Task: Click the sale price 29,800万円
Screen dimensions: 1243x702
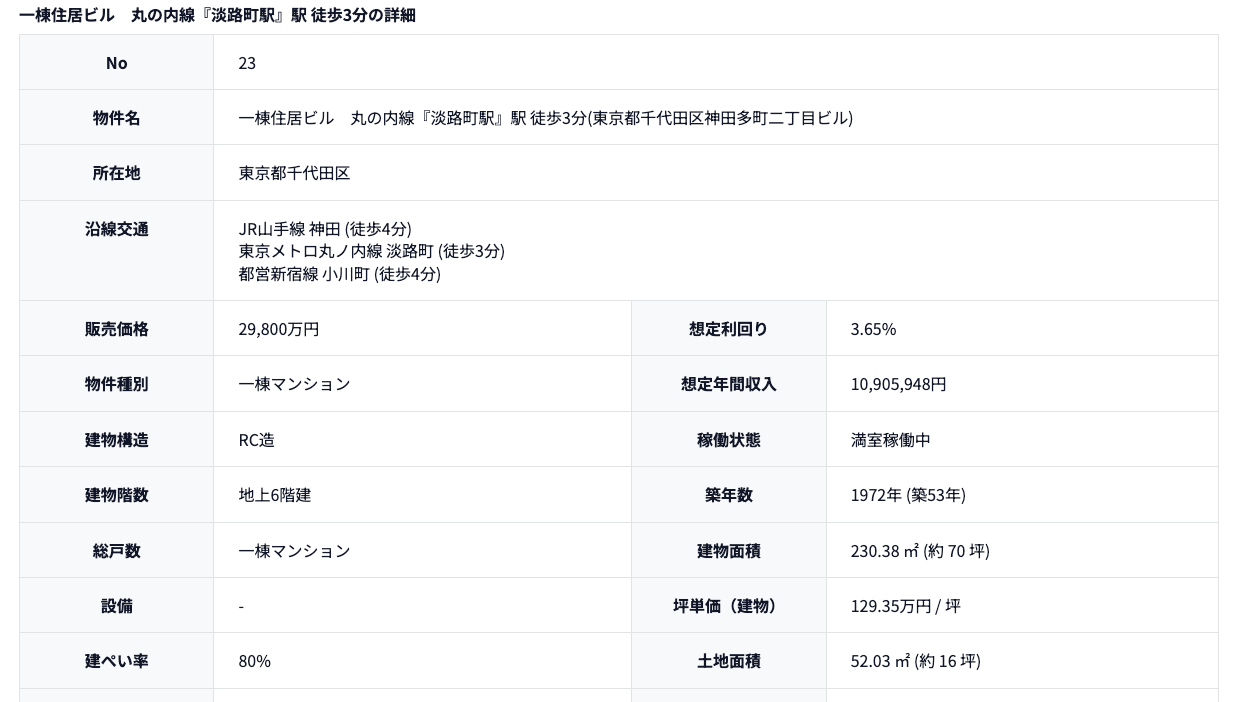Action: [278, 329]
